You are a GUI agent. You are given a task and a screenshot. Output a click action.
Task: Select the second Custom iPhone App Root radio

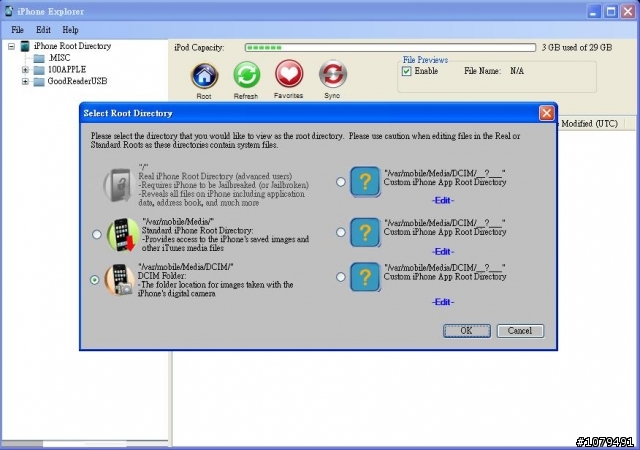(x=341, y=232)
